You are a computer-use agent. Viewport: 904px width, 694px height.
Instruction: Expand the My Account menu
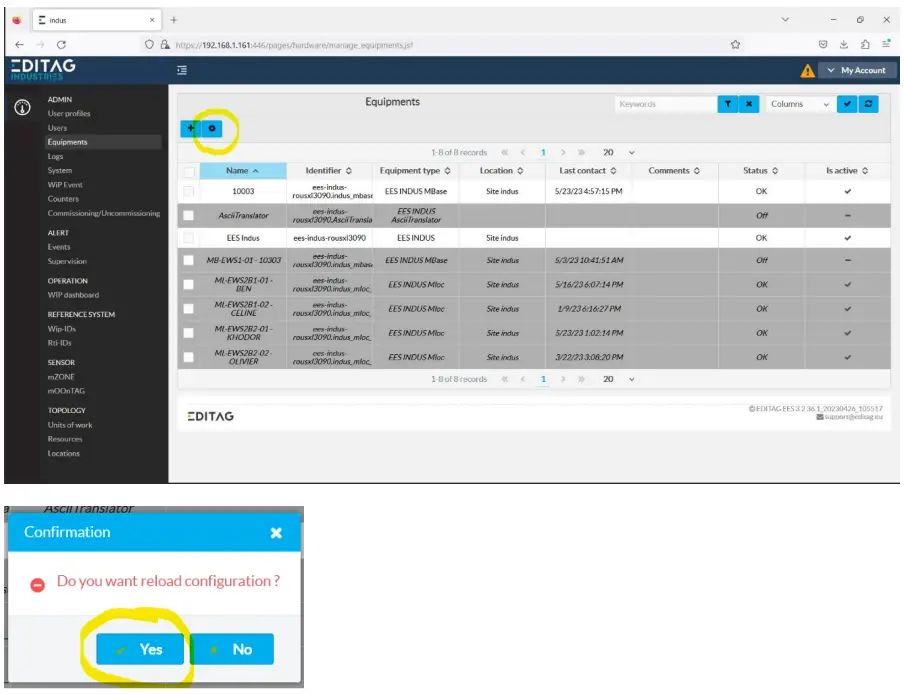856,71
